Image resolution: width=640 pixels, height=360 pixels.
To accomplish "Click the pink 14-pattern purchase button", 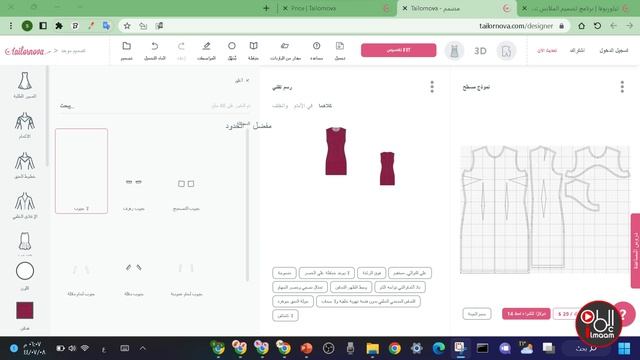I will coord(526,313).
